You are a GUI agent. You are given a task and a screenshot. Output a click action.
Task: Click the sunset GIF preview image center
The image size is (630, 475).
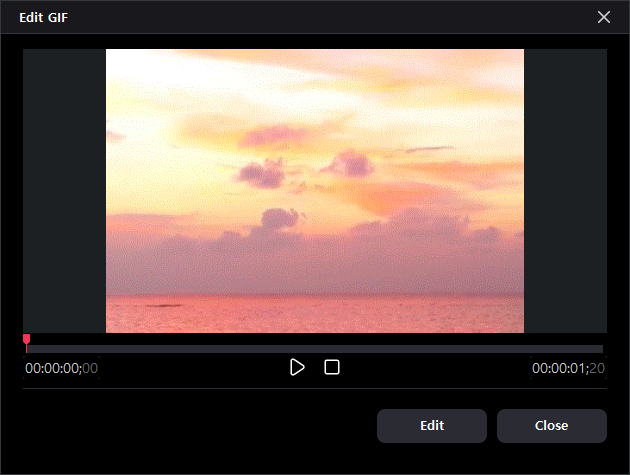[x=315, y=190]
